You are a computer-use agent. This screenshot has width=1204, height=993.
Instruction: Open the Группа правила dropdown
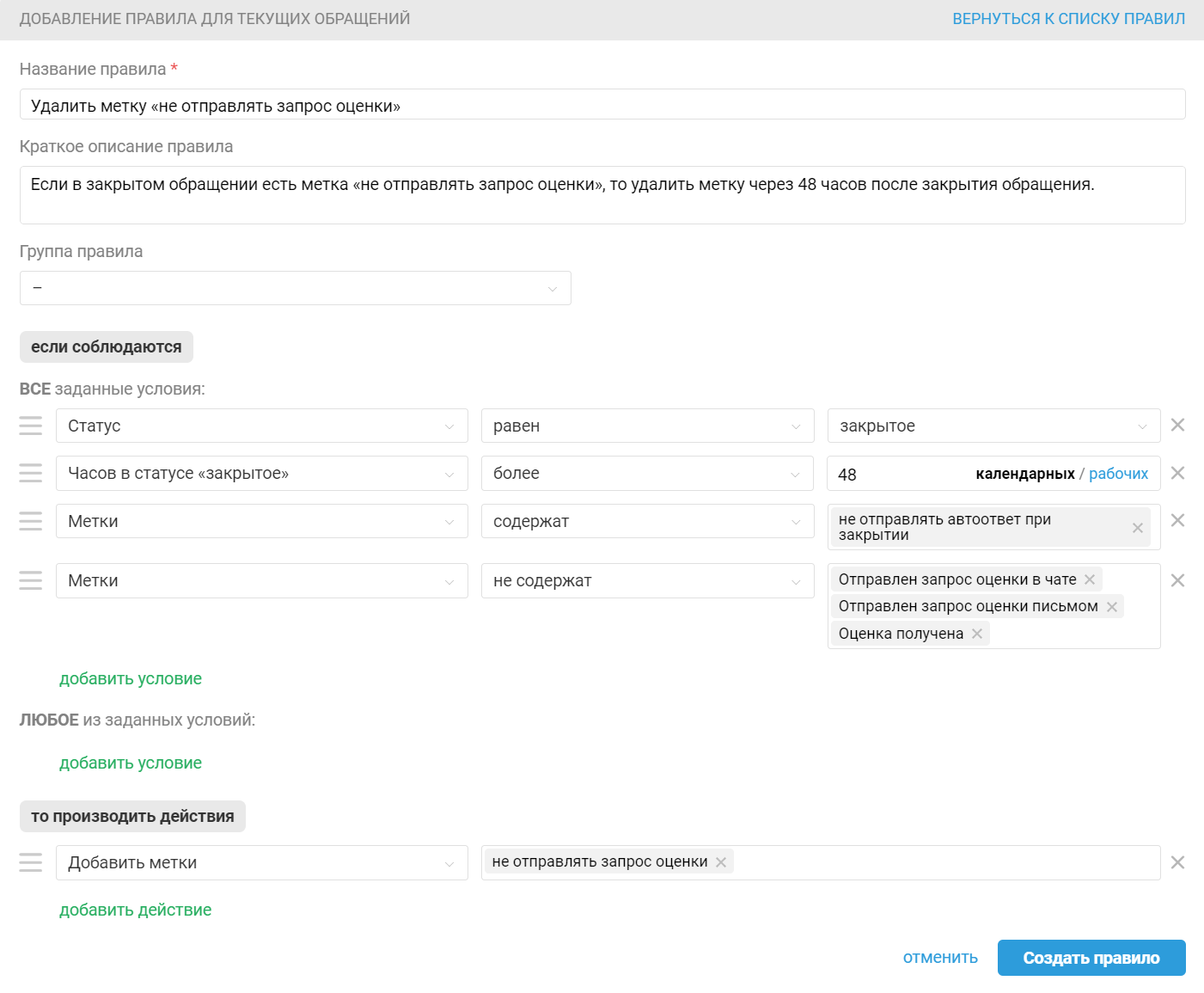coord(295,288)
